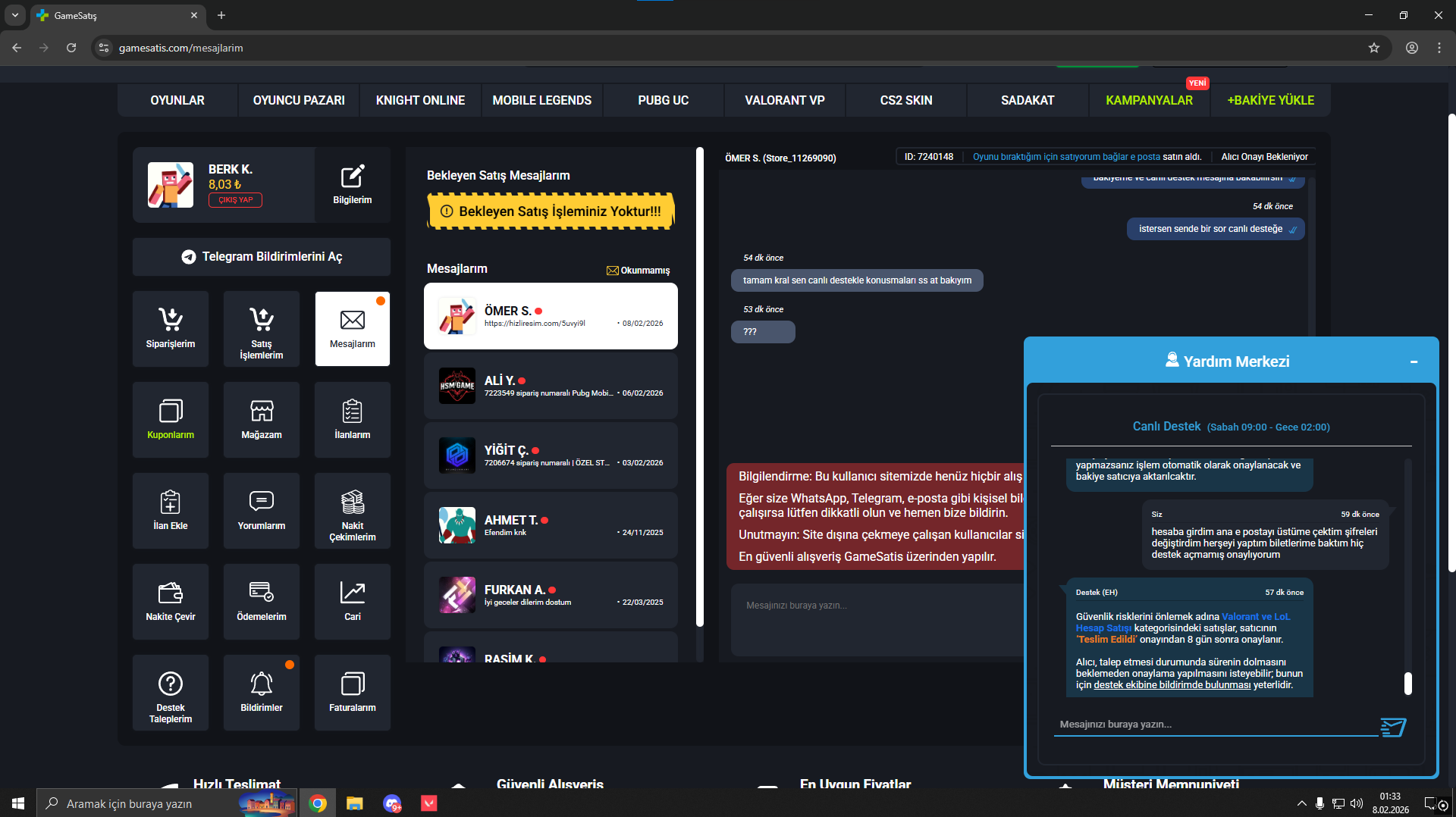
Task: Open Satış İşlemlerim tile
Action: 262,329
